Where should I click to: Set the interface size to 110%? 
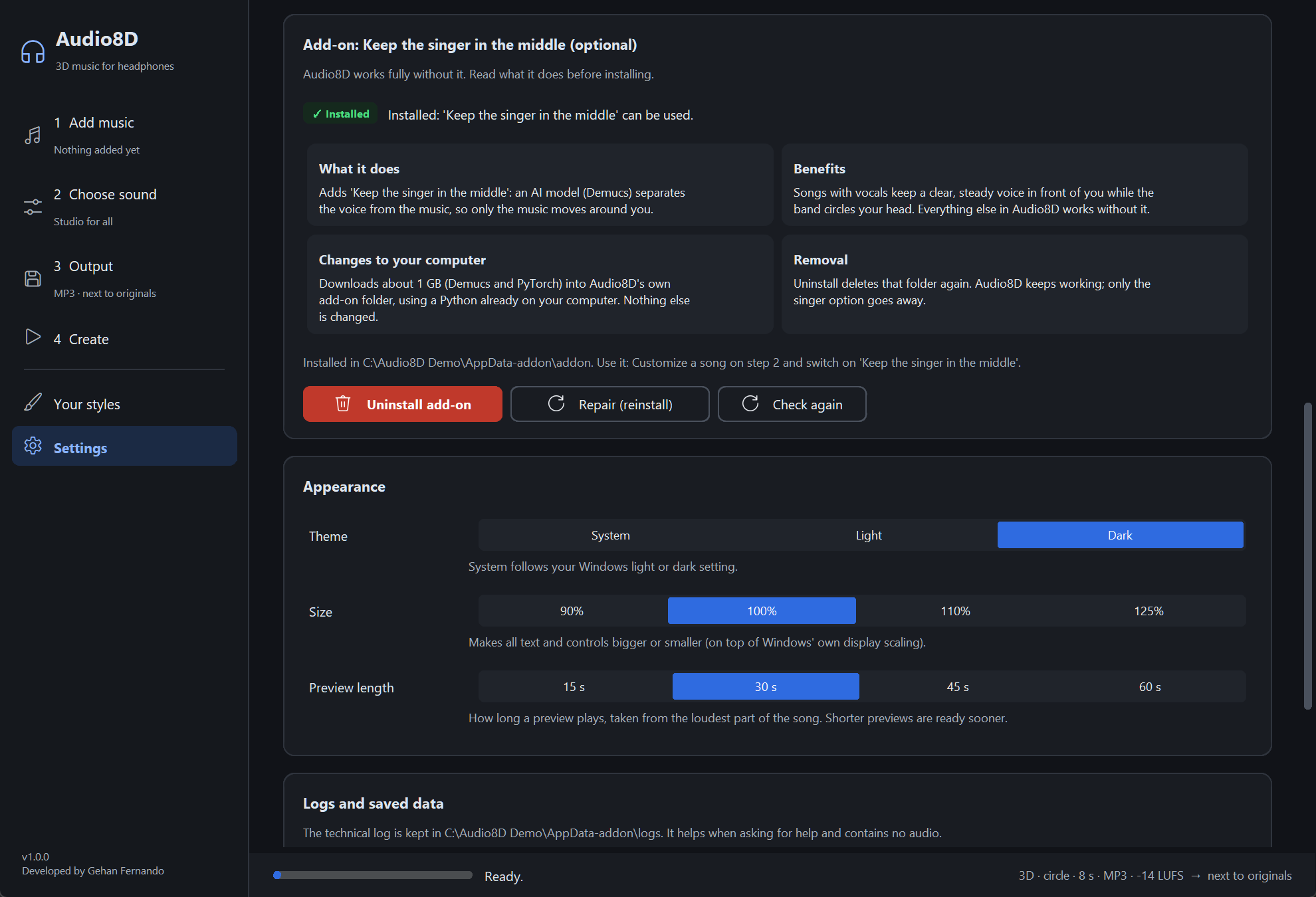(955, 611)
